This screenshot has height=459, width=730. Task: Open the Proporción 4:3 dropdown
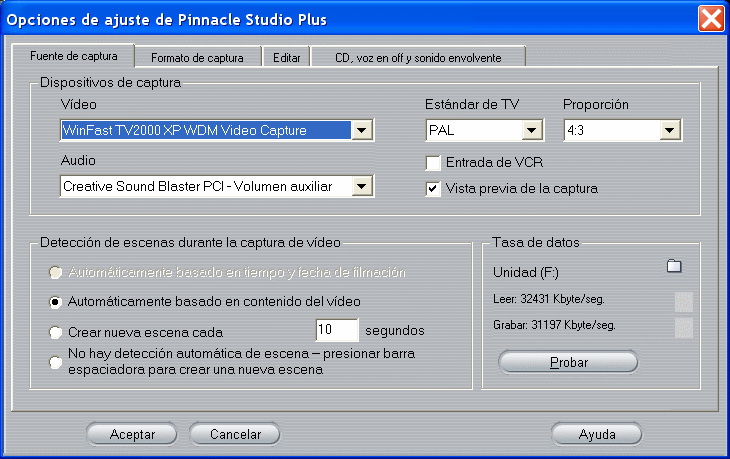(669, 130)
